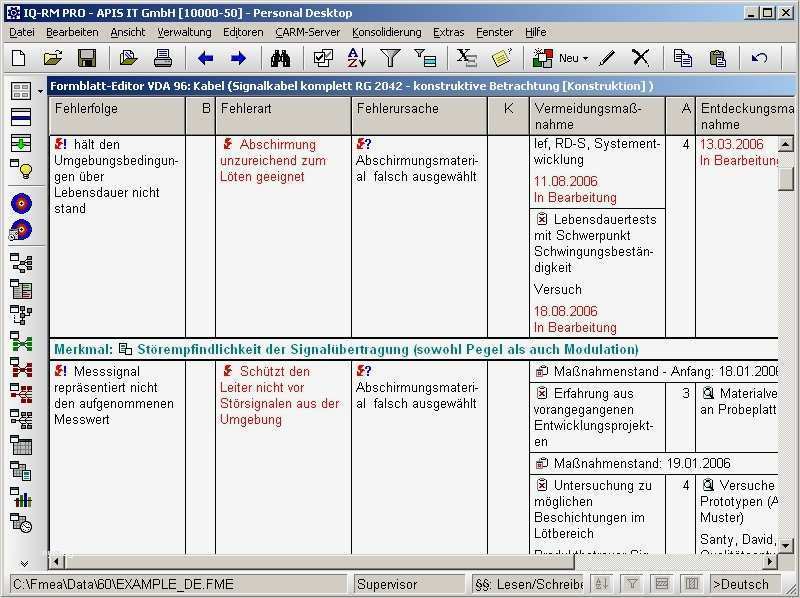Click the lightbulb icon in left sidebar
The width and height of the screenshot is (800, 598).
21,168
